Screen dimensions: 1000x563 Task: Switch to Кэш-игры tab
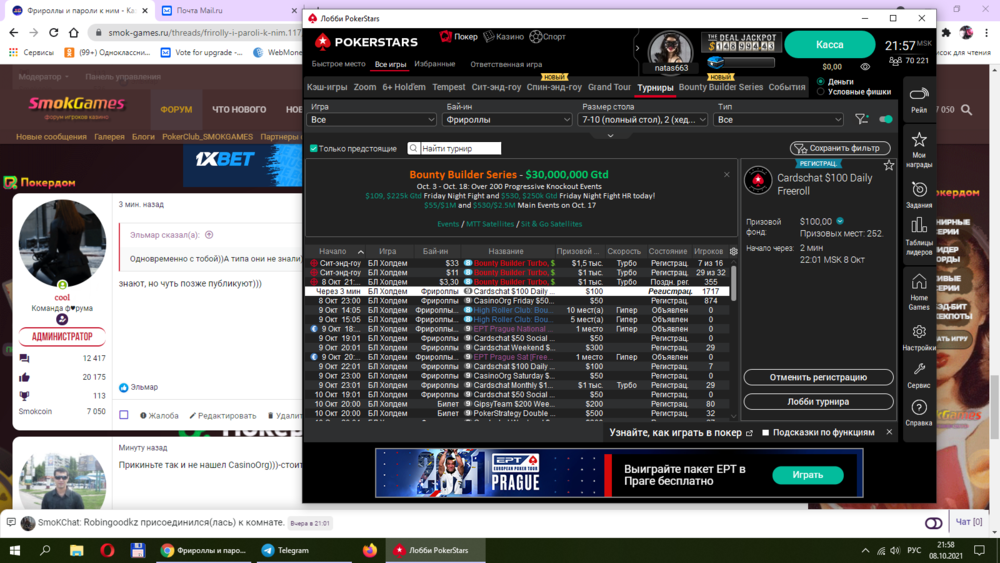click(327, 87)
